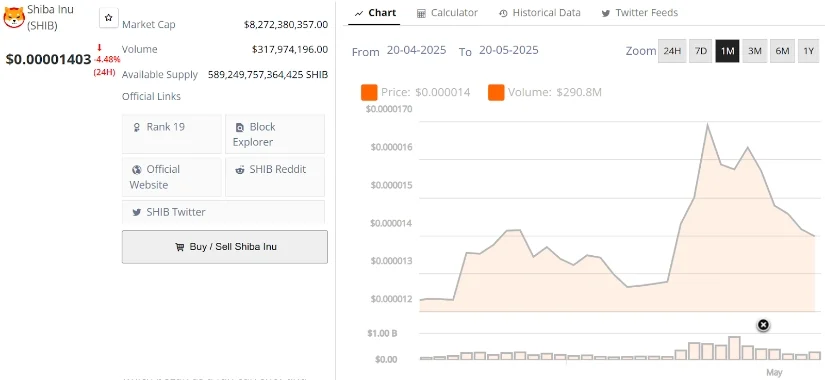
Task: Click the Volume: $290.8M legend label
Action: point(555,93)
